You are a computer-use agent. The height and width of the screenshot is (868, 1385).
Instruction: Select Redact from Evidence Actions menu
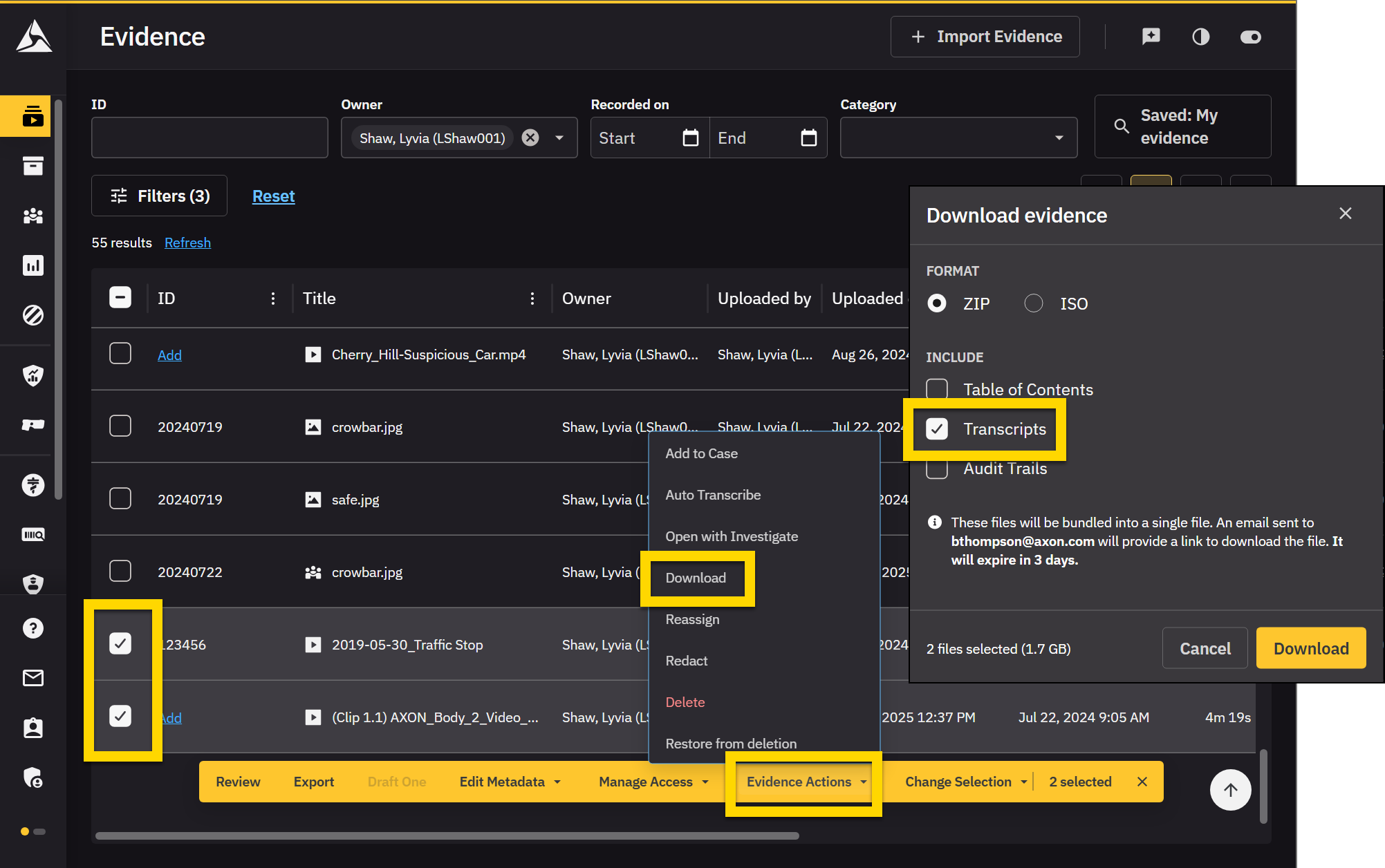coord(686,661)
